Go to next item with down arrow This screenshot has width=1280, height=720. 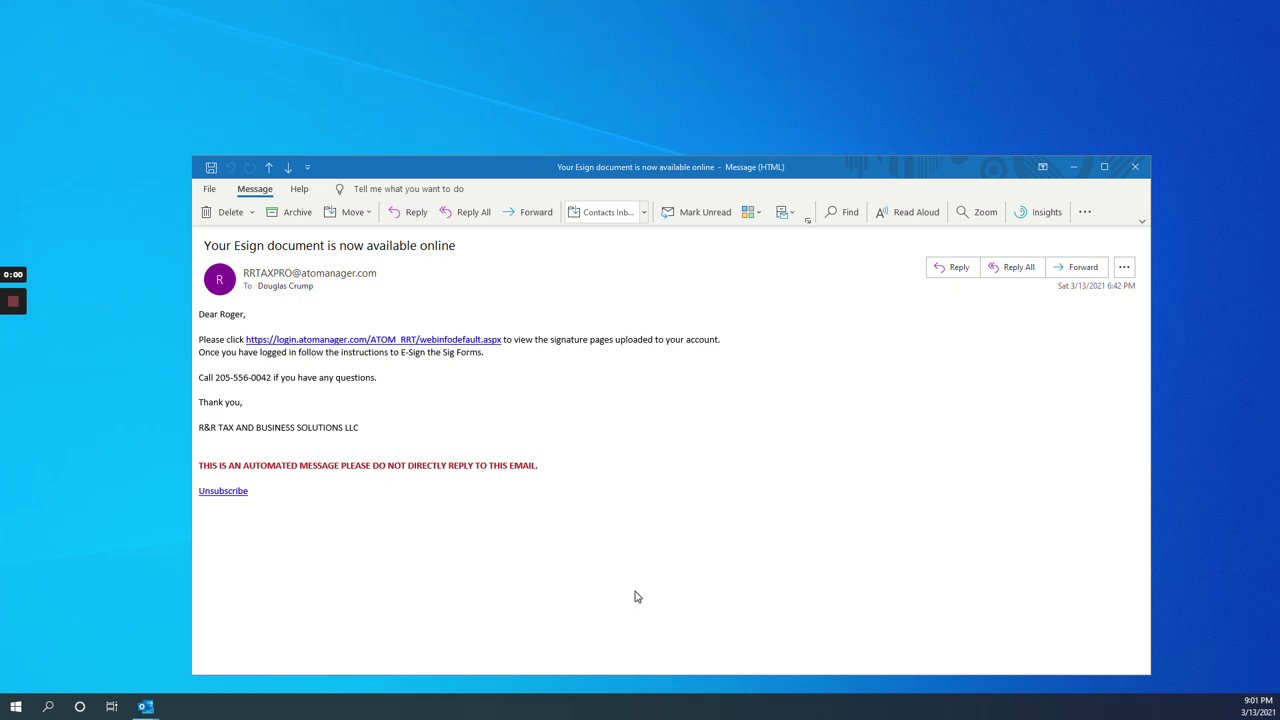(288, 167)
